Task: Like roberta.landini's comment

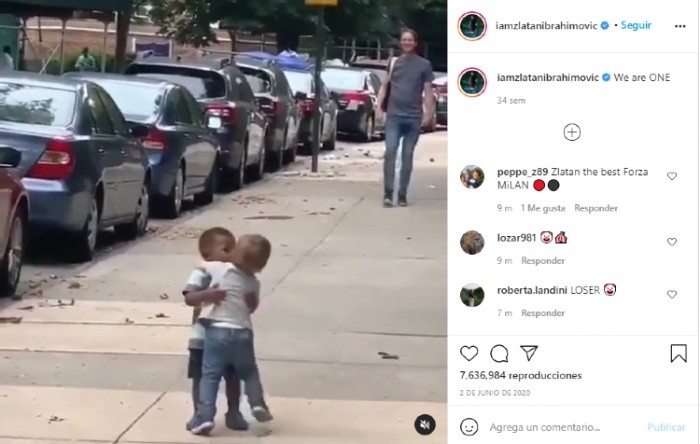Action: (672, 295)
